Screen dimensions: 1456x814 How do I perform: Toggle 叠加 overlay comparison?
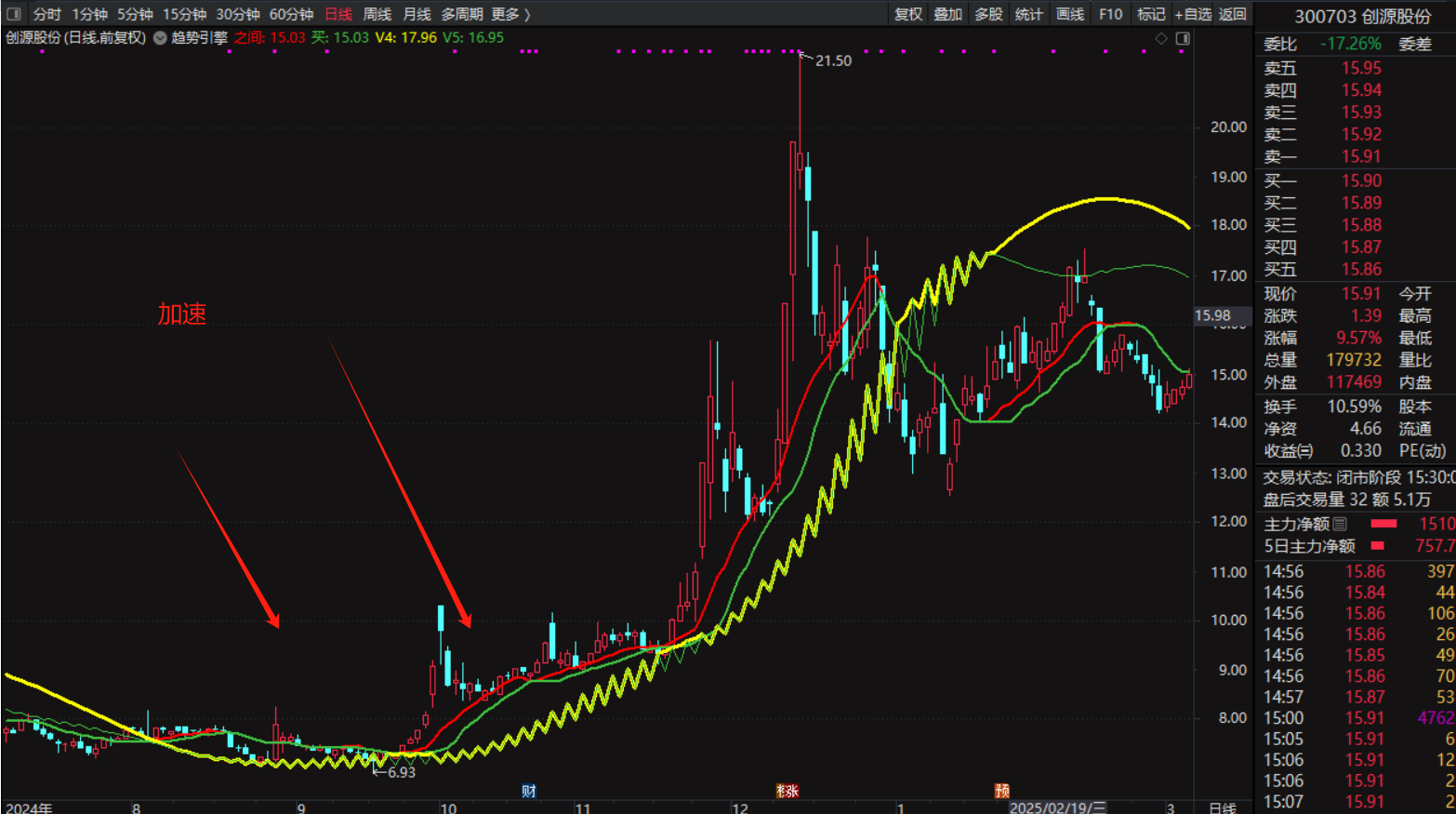coord(947,14)
